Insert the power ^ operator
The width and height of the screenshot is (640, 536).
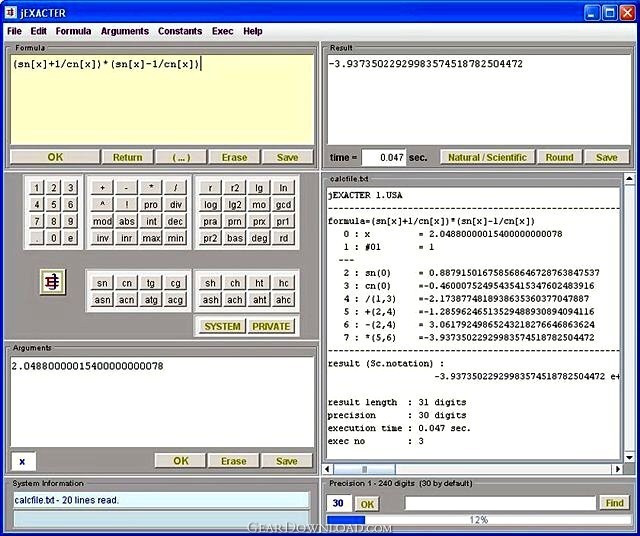coord(102,205)
